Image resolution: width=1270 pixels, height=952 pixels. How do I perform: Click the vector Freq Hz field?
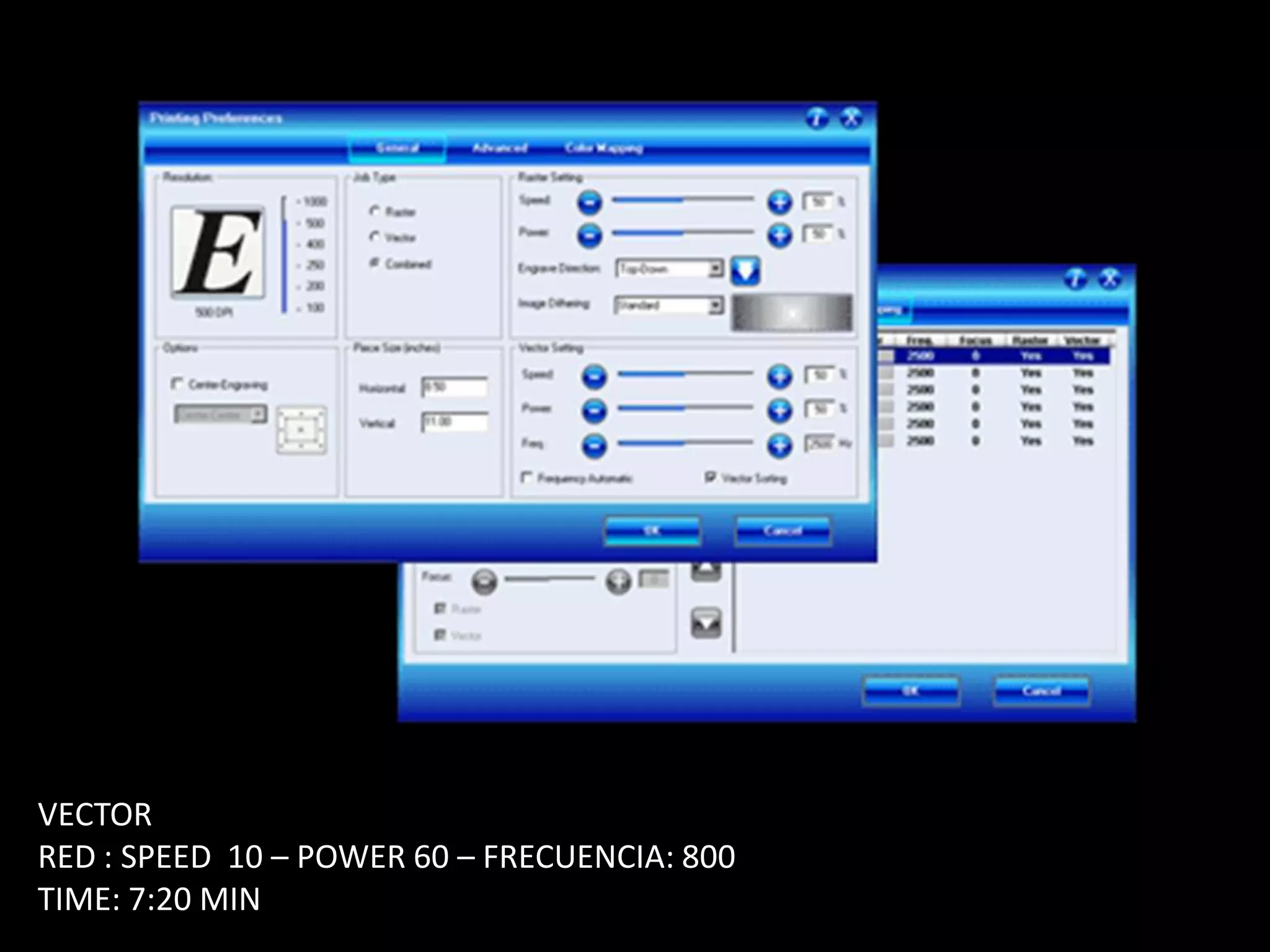tap(820, 444)
